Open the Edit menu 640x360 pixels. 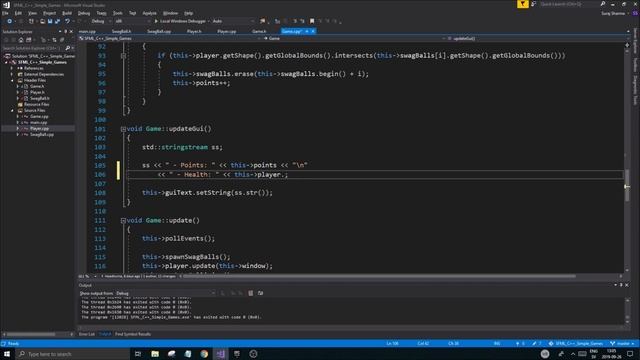click(x=18, y=13)
